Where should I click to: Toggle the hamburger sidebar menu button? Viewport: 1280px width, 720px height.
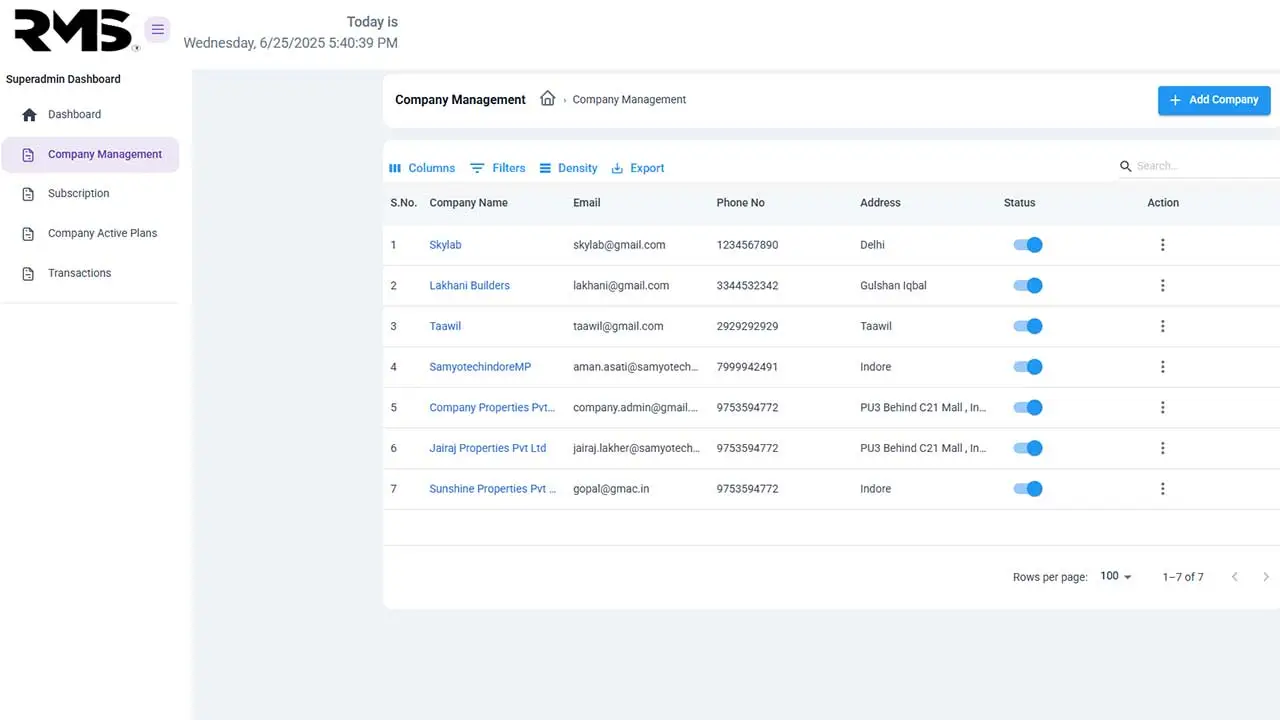157,30
